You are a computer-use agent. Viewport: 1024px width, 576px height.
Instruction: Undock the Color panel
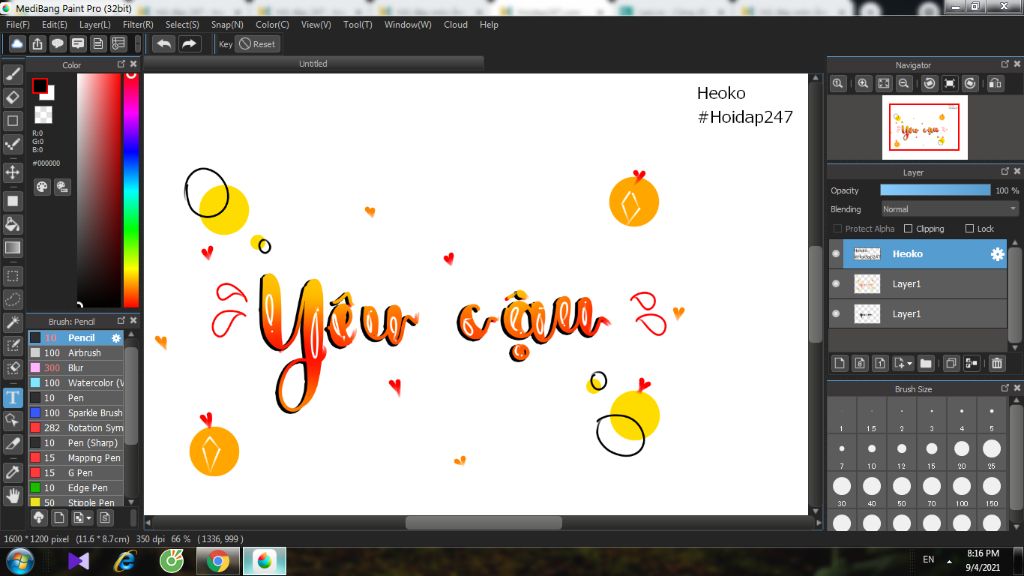point(121,64)
